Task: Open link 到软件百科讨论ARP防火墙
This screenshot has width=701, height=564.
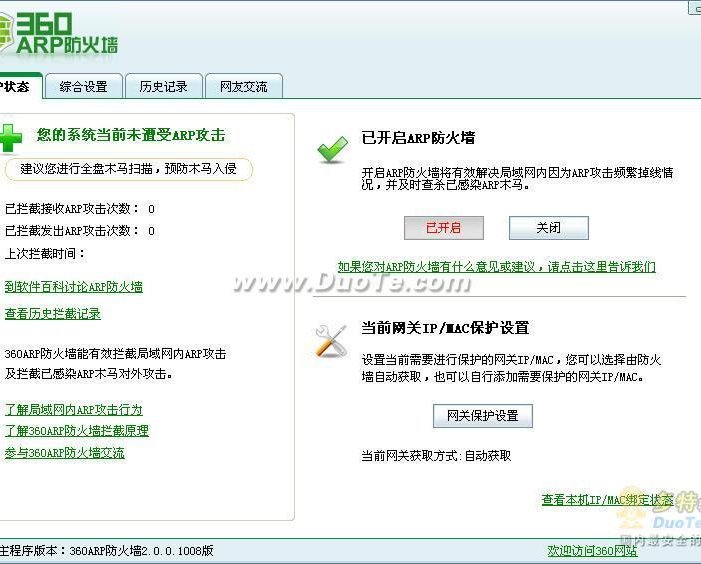Action: (x=74, y=286)
